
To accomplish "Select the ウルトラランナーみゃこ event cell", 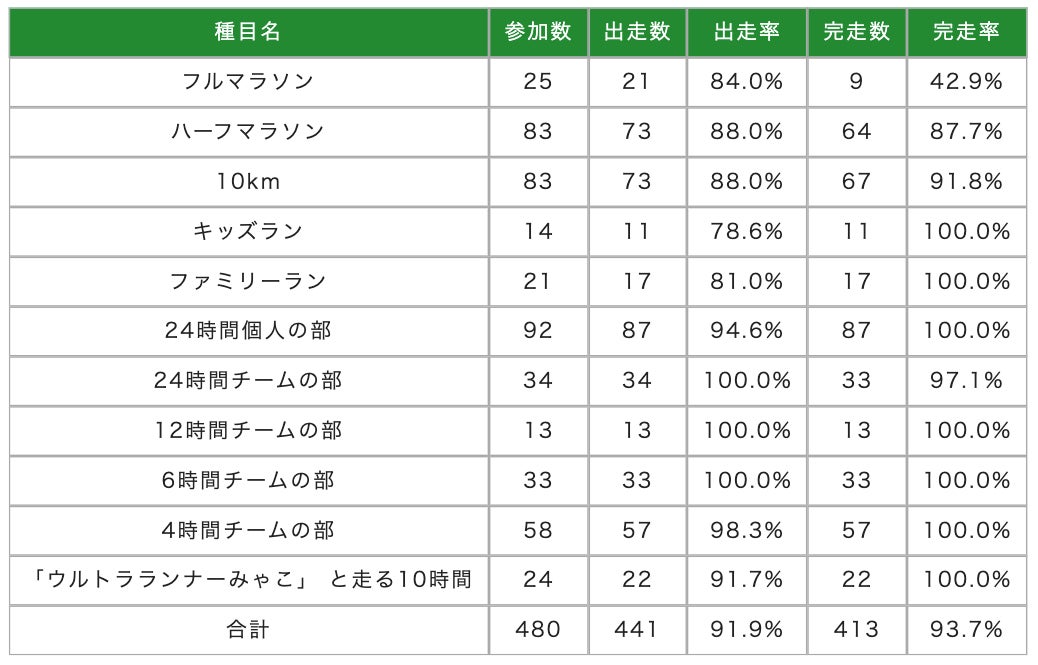I will (248, 579).
